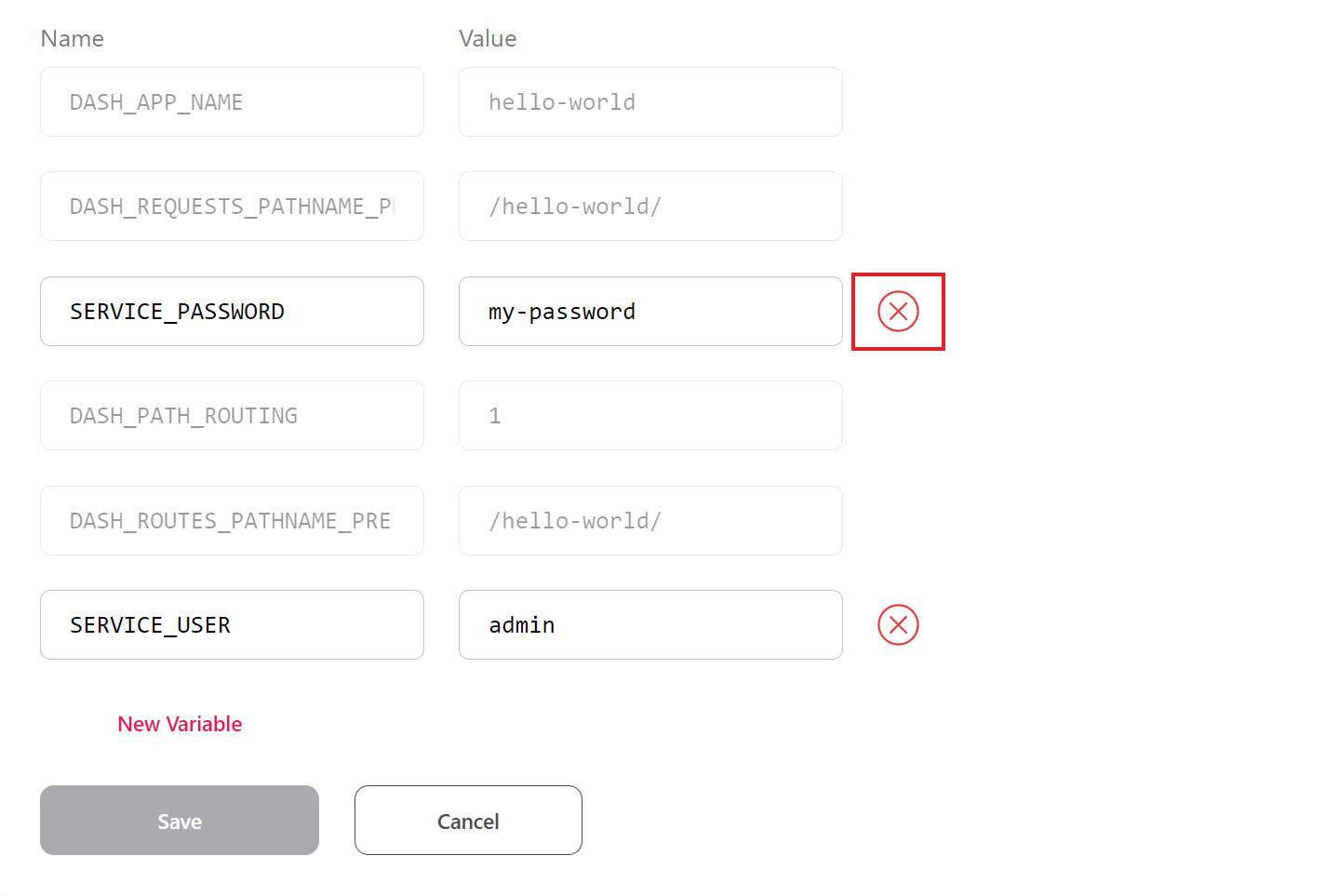Click the hello-world value field
The image size is (1325, 896).
point(650,102)
